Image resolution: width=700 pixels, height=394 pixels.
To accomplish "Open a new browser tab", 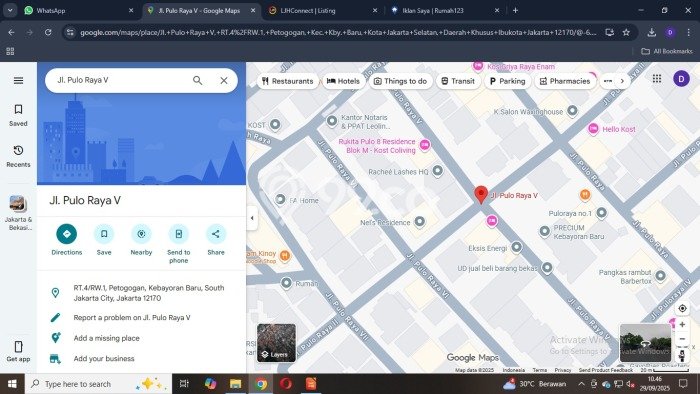I will tap(515, 10).
